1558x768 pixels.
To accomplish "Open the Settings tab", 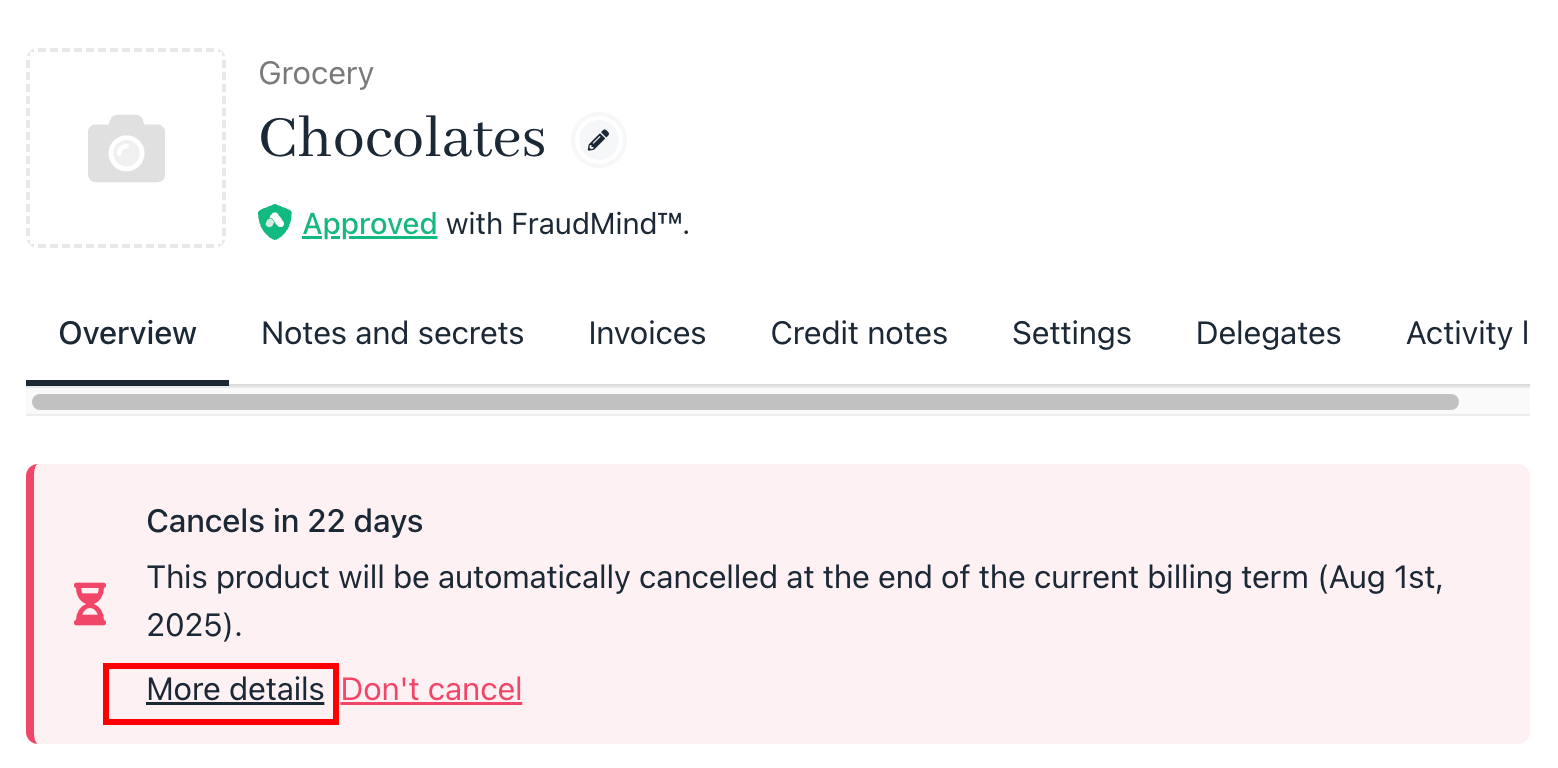I will pos(1072,333).
